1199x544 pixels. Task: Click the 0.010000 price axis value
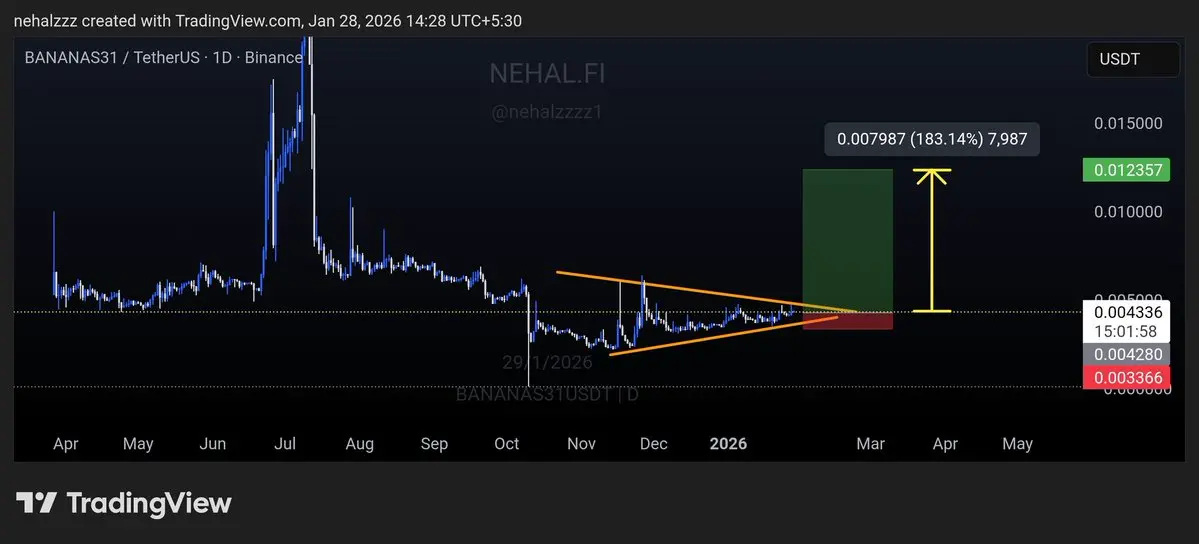(x=1128, y=212)
